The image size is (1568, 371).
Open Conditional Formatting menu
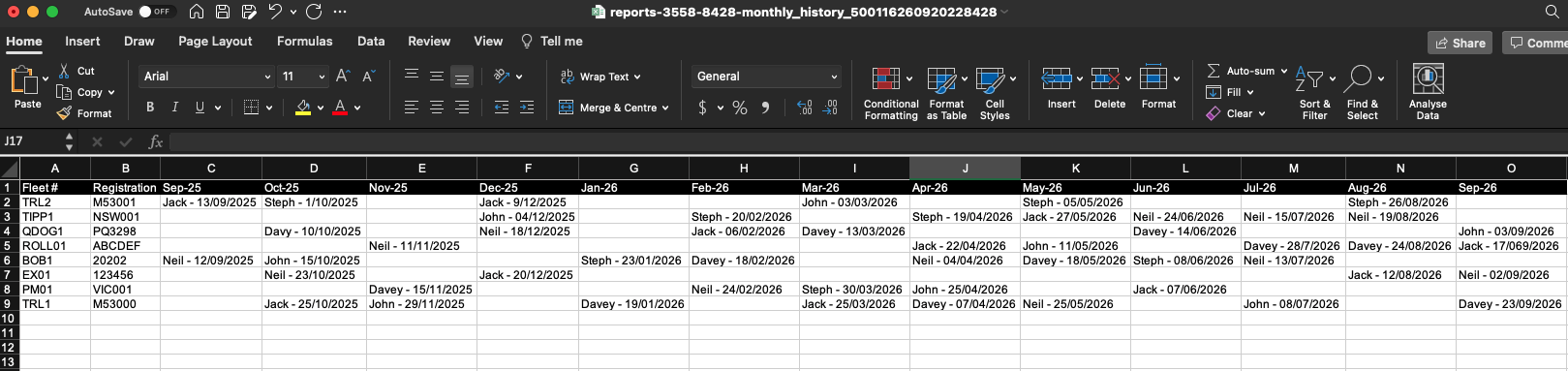891,93
